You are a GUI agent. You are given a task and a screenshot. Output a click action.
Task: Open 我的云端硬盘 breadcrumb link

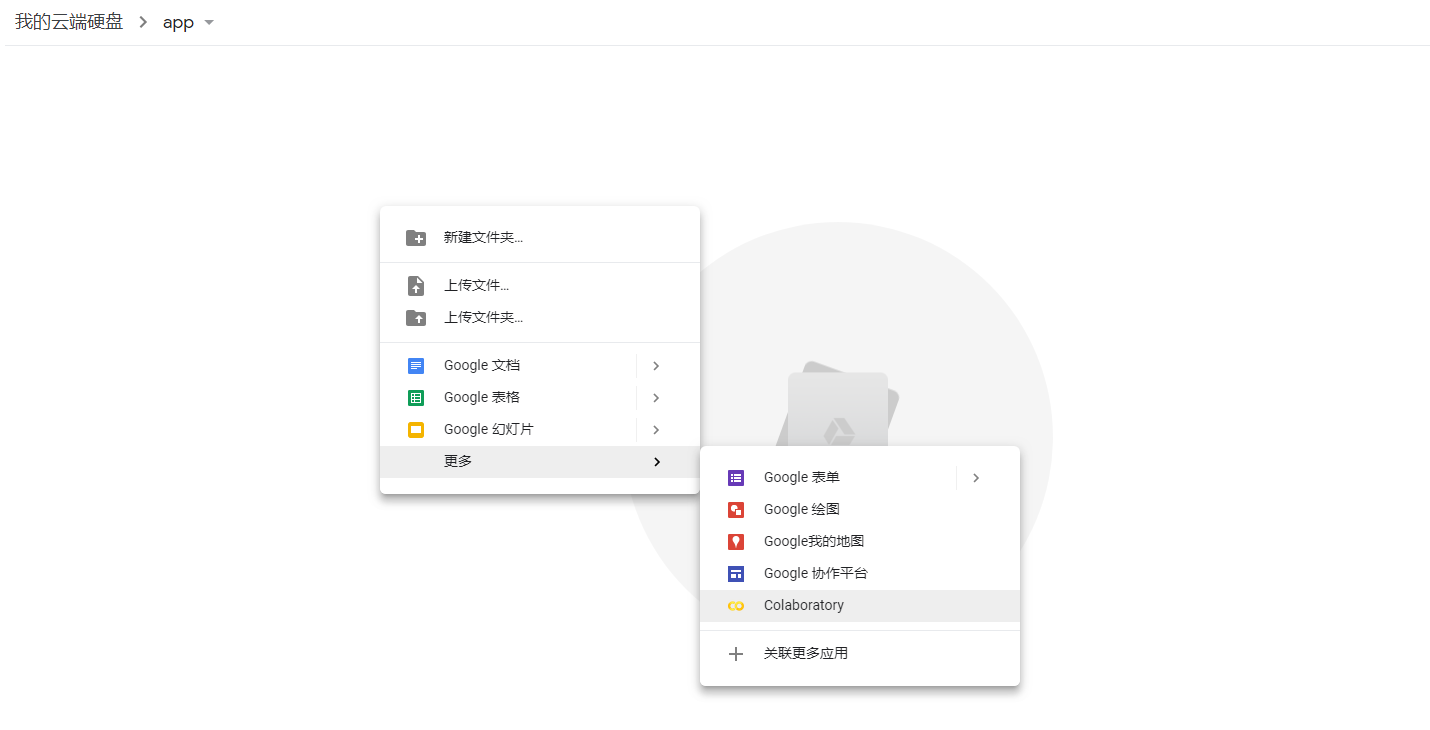(66, 21)
